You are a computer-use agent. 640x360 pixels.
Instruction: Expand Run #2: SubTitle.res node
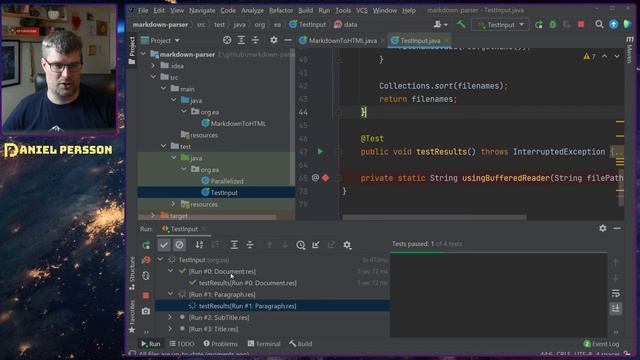(170, 317)
